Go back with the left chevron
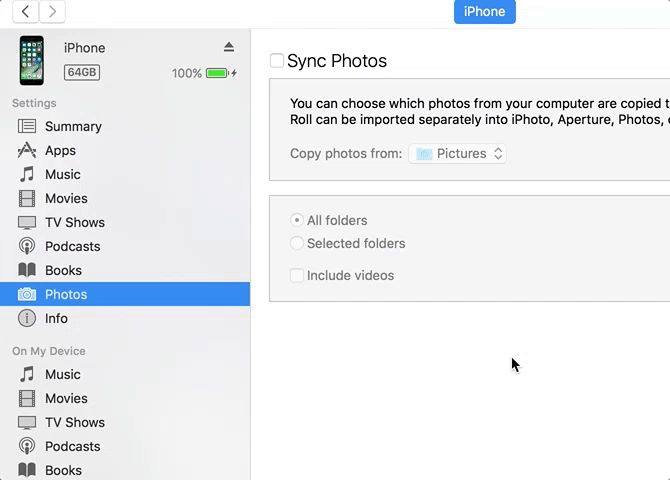Screen dimensions: 670x480 (x=25, y=11)
